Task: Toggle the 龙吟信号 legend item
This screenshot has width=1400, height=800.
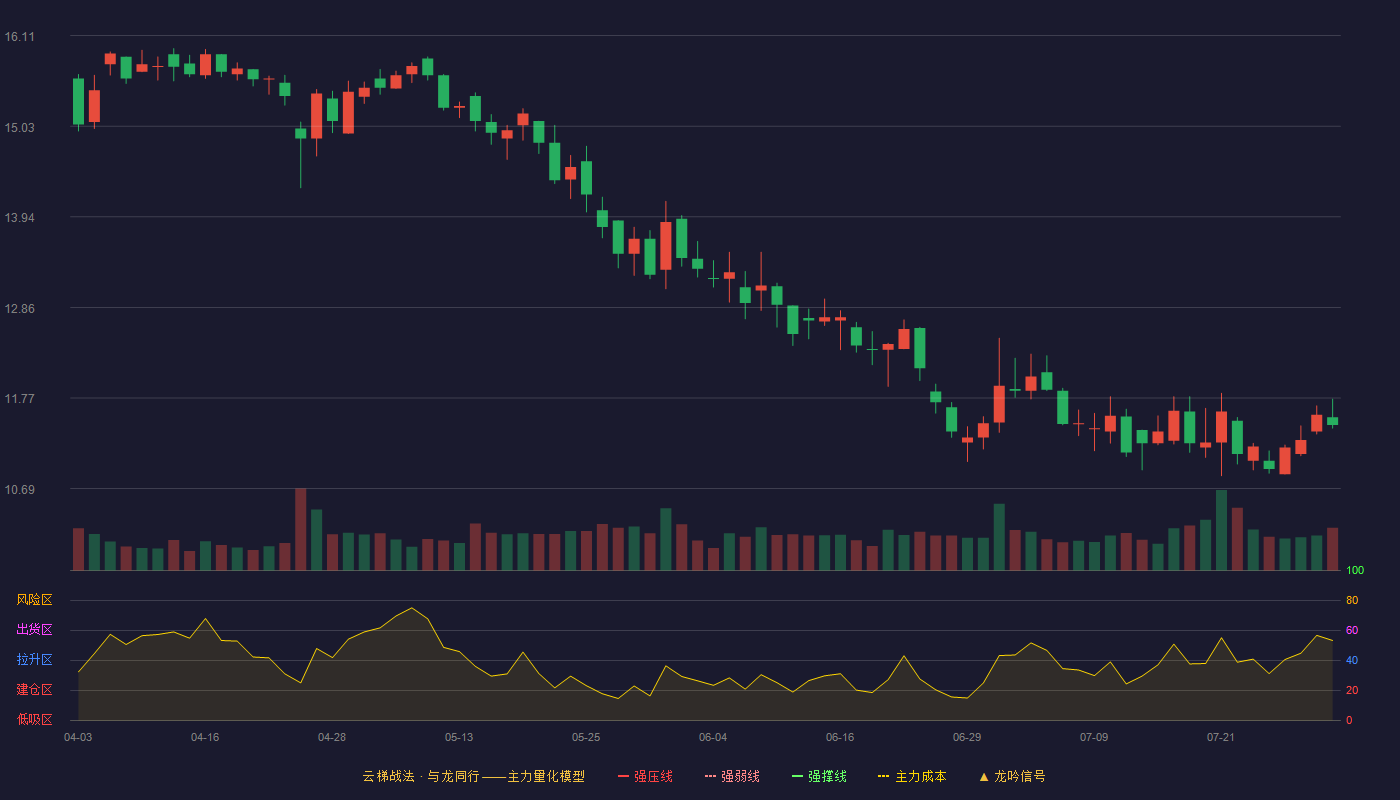Action: [1011, 776]
